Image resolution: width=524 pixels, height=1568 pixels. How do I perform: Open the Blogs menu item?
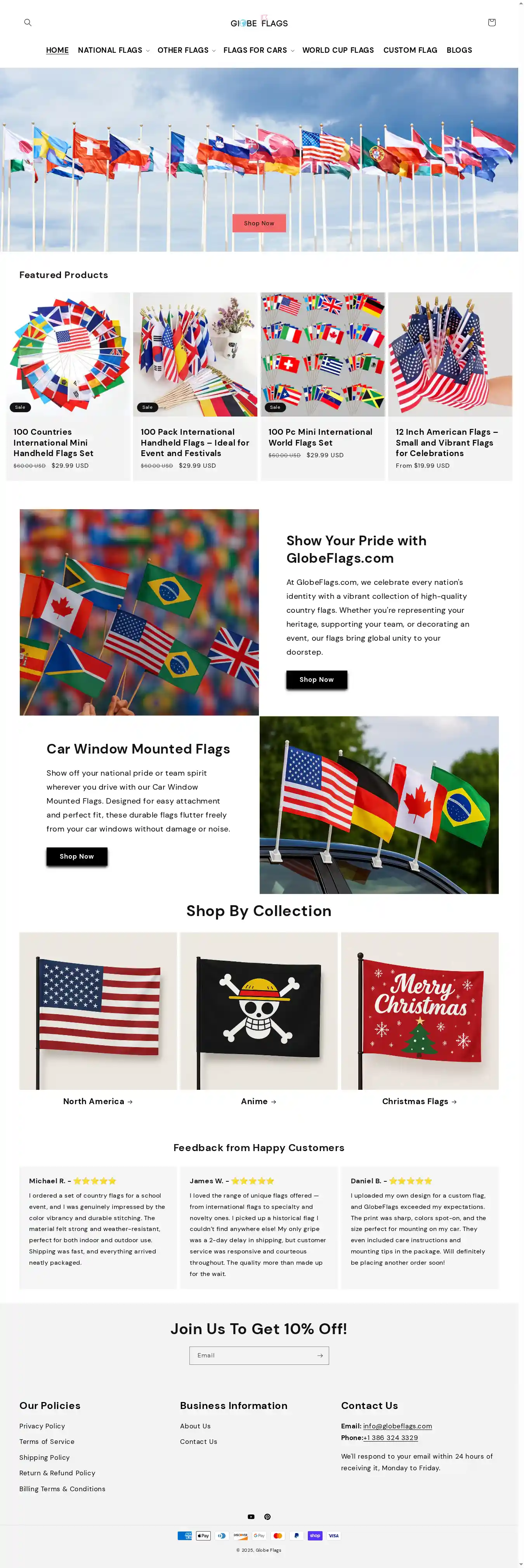coord(460,50)
